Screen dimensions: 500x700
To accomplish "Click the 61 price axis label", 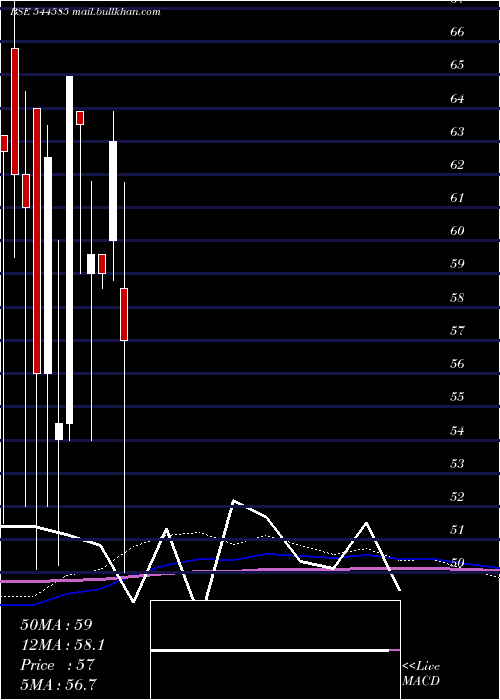I will click(x=457, y=197).
